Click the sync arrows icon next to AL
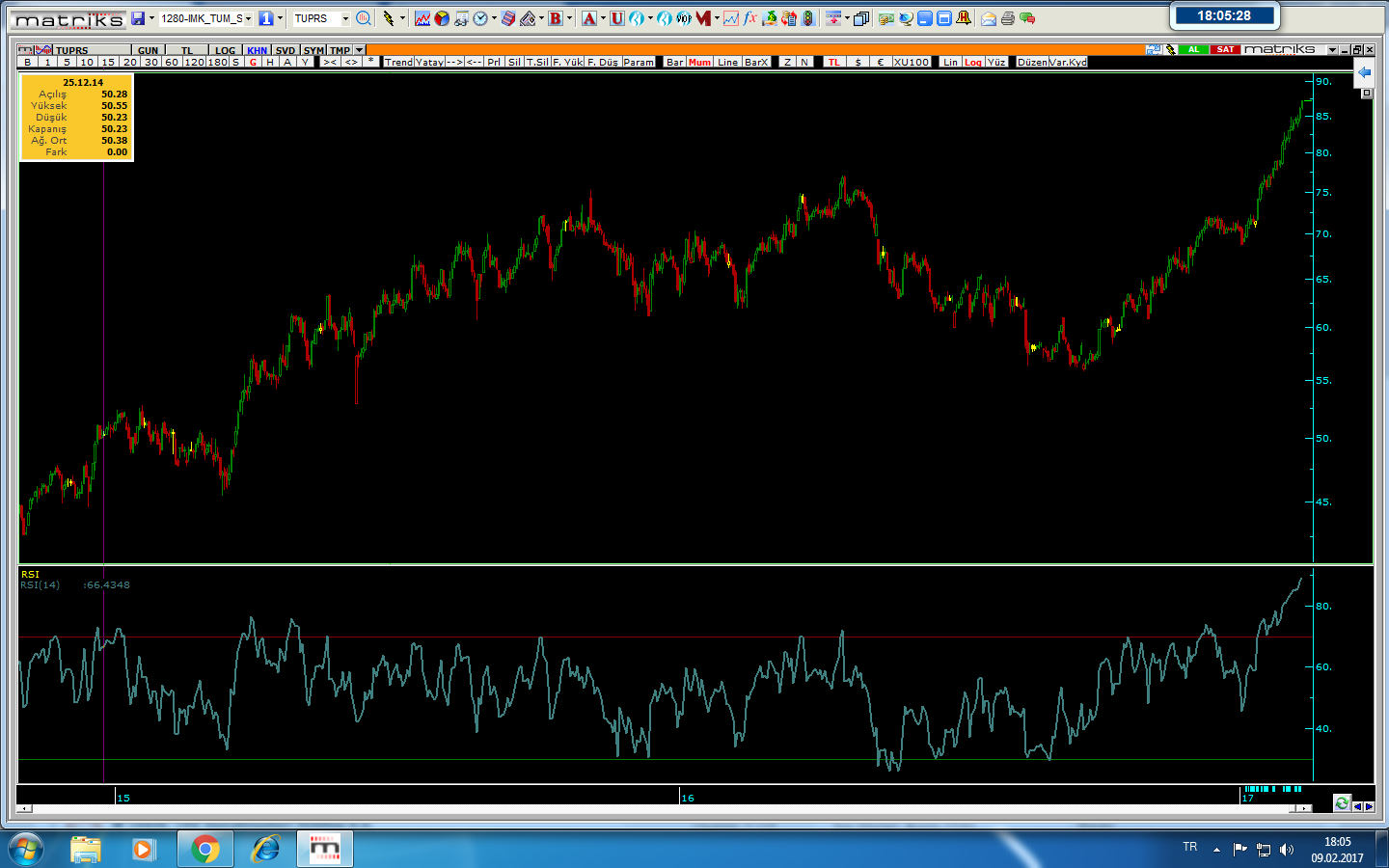This screenshot has width=1389, height=868. (x=1154, y=49)
